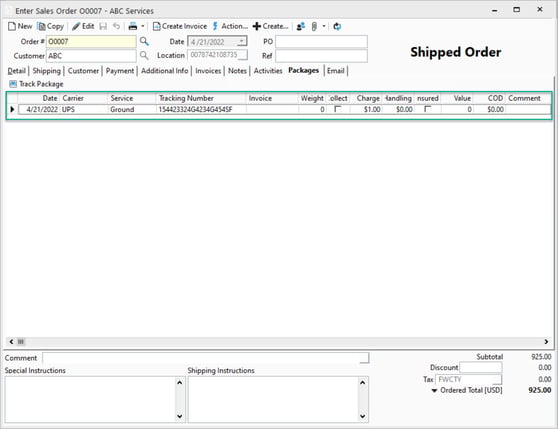Toggle the Insured checkbox in package row
The height and width of the screenshot is (429, 558).
pos(428,109)
